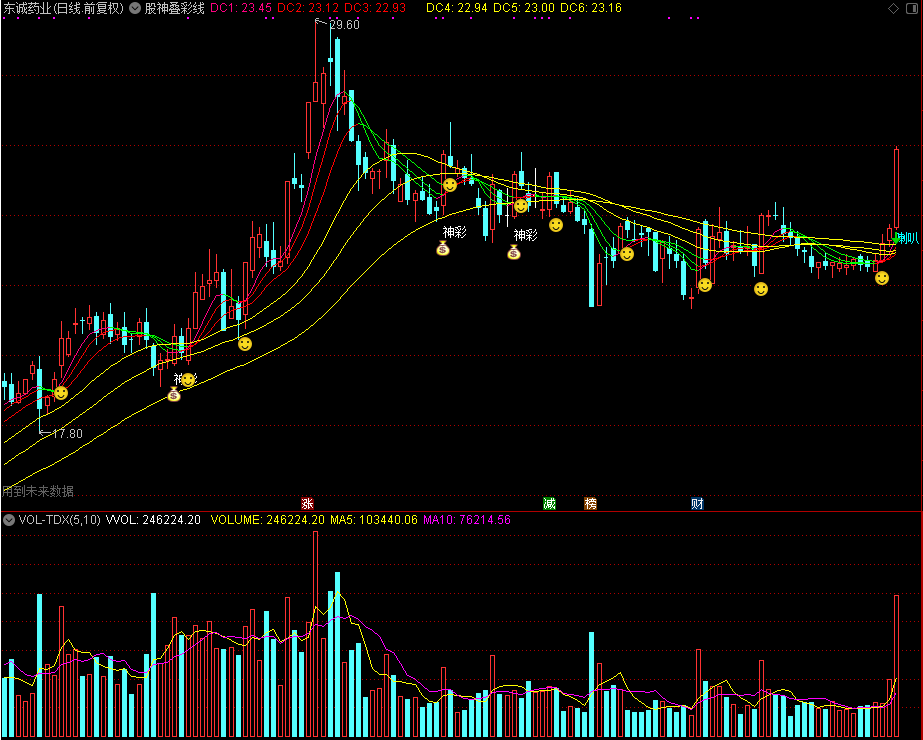Viewport: 923px width, 740px height.
Task: Click the DC6: 23.16 value
Action: click(x=591, y=8)
